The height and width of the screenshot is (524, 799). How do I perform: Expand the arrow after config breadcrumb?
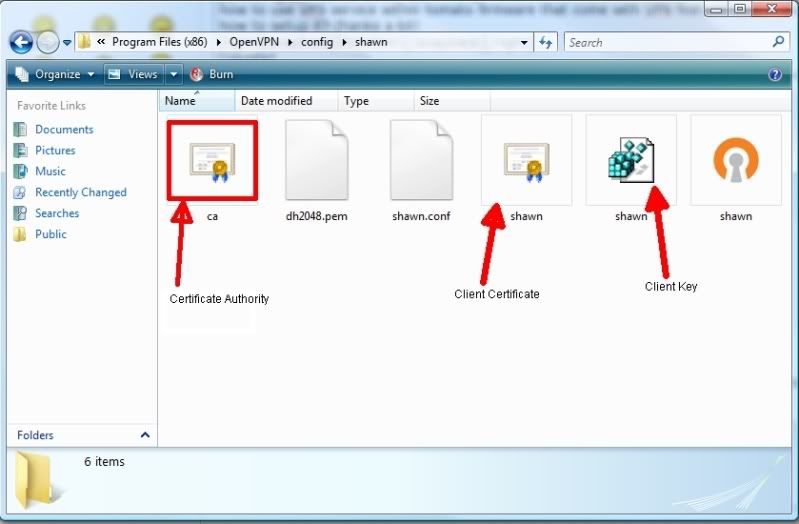click(344, 42)
